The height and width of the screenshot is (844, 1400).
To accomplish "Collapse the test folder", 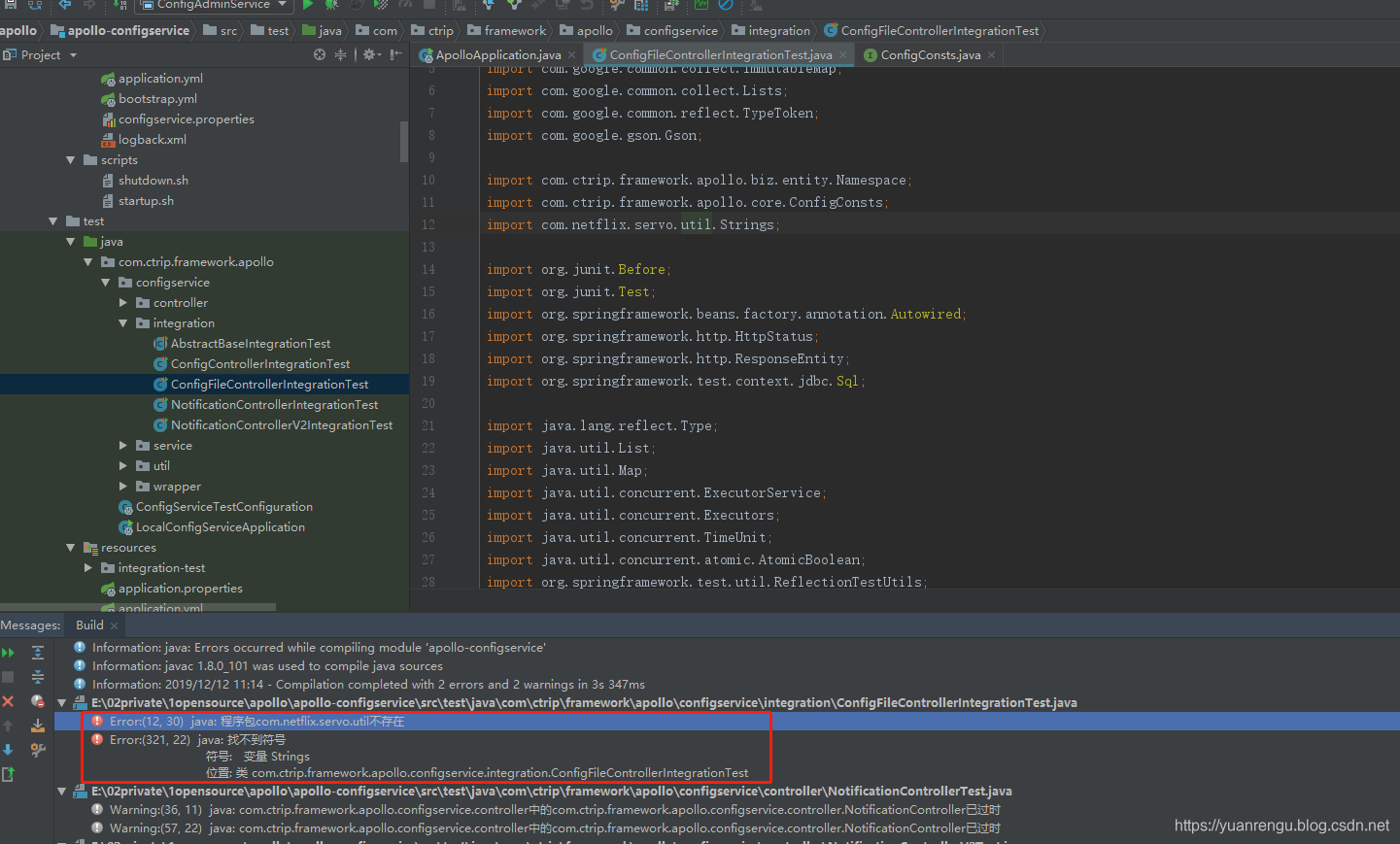I will 53,221.
